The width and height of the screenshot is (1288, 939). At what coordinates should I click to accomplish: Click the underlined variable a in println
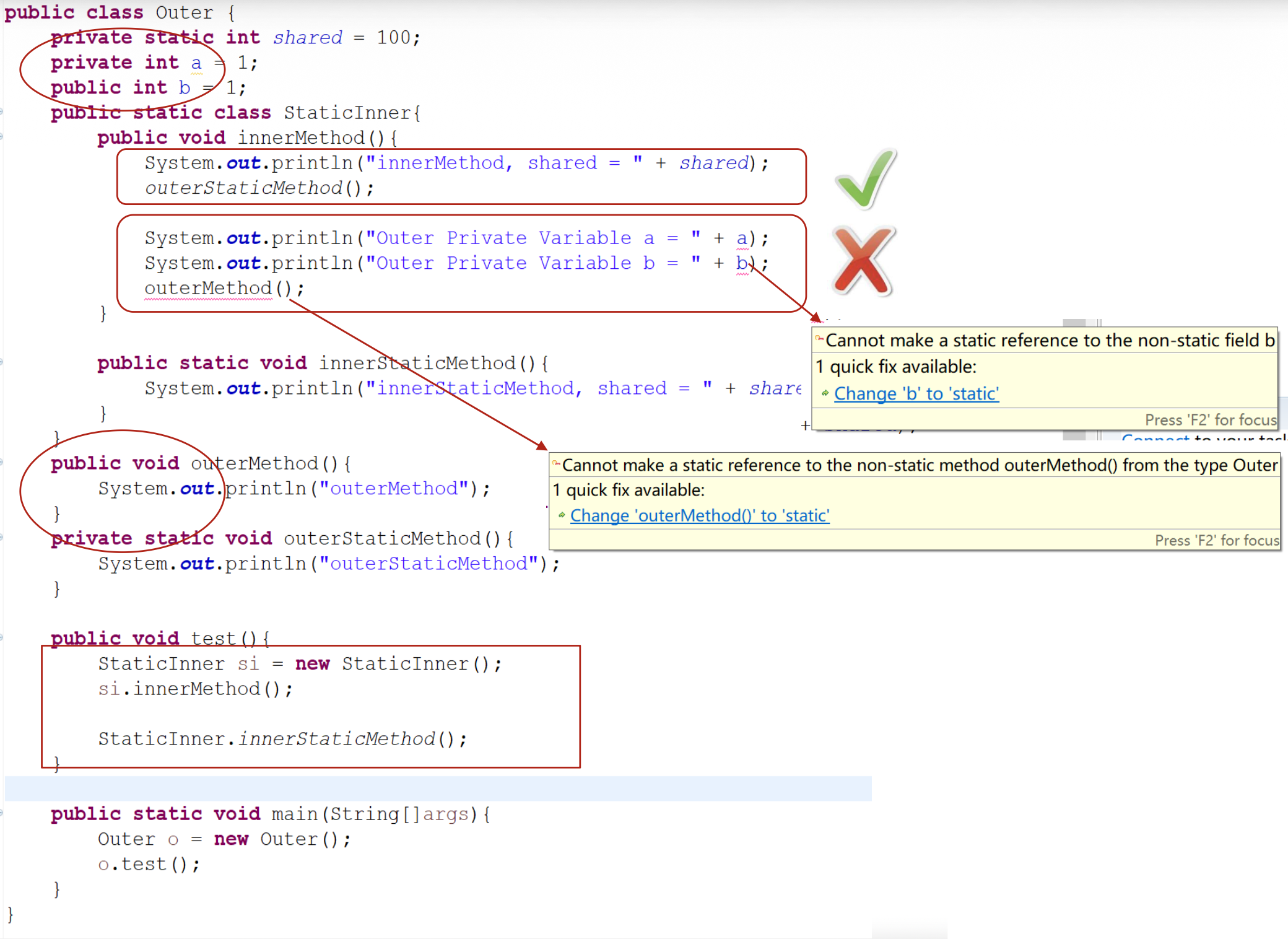point(742,238)
